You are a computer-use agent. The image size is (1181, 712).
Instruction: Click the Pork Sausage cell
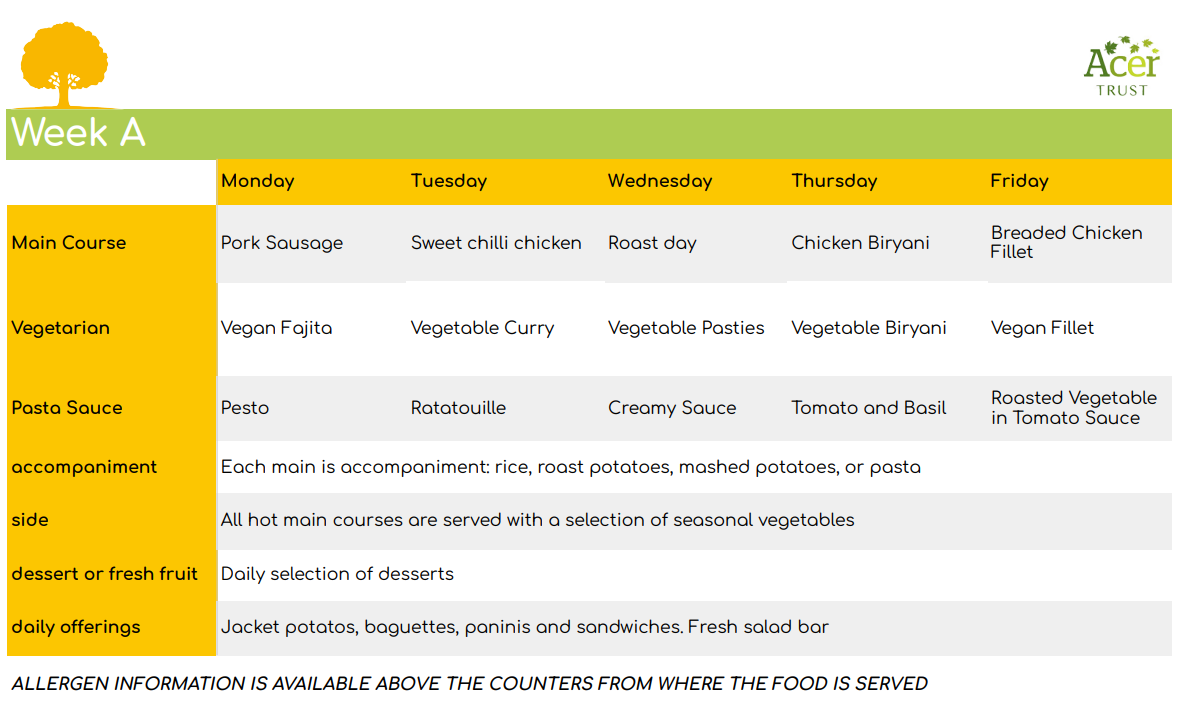coord(282,243)
